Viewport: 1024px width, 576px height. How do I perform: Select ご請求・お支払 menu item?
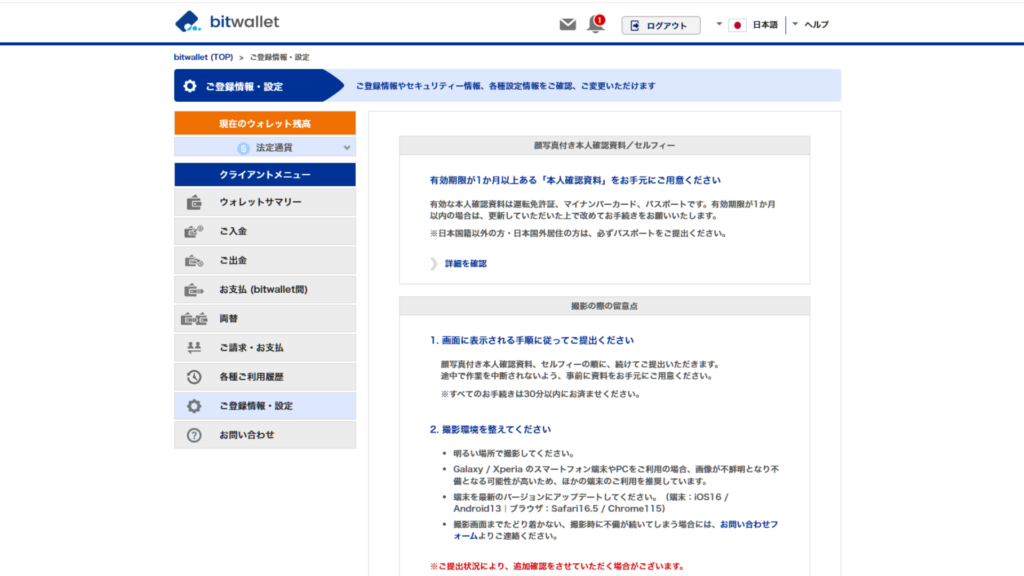[265, 347]
